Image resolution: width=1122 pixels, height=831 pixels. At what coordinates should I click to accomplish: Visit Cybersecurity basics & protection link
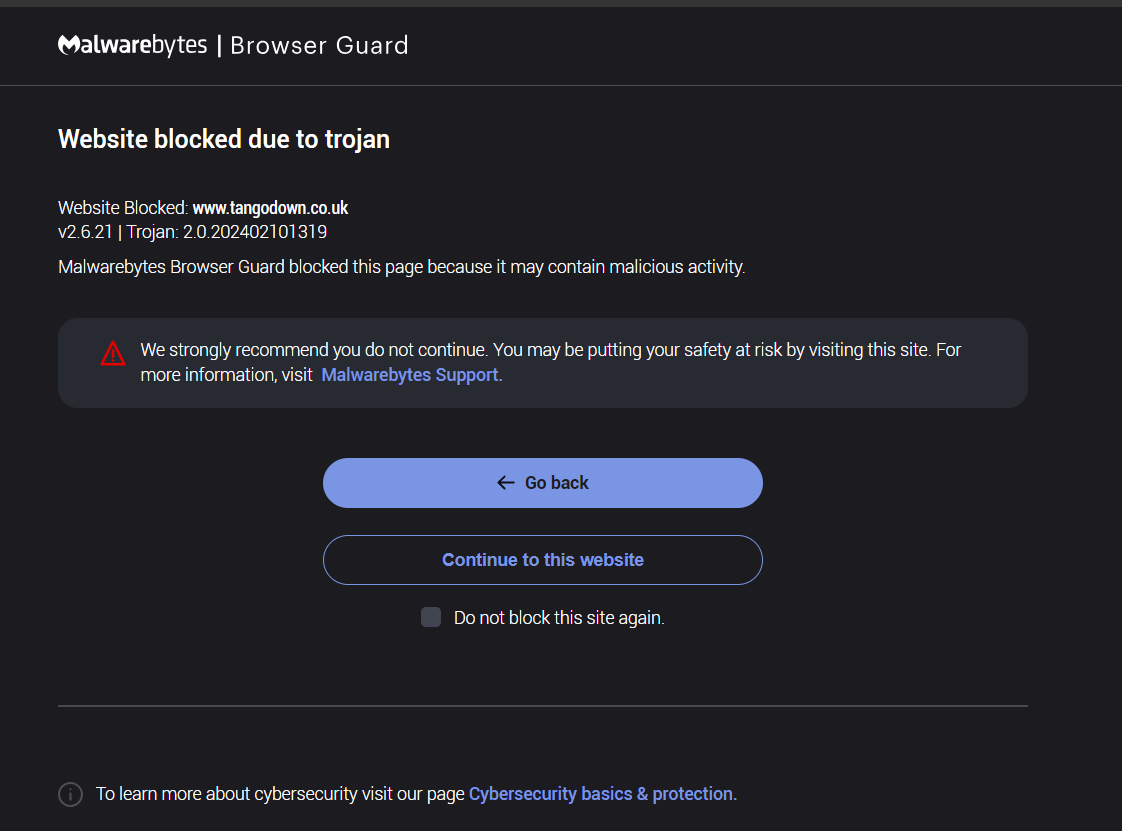(x=602, y=794)
